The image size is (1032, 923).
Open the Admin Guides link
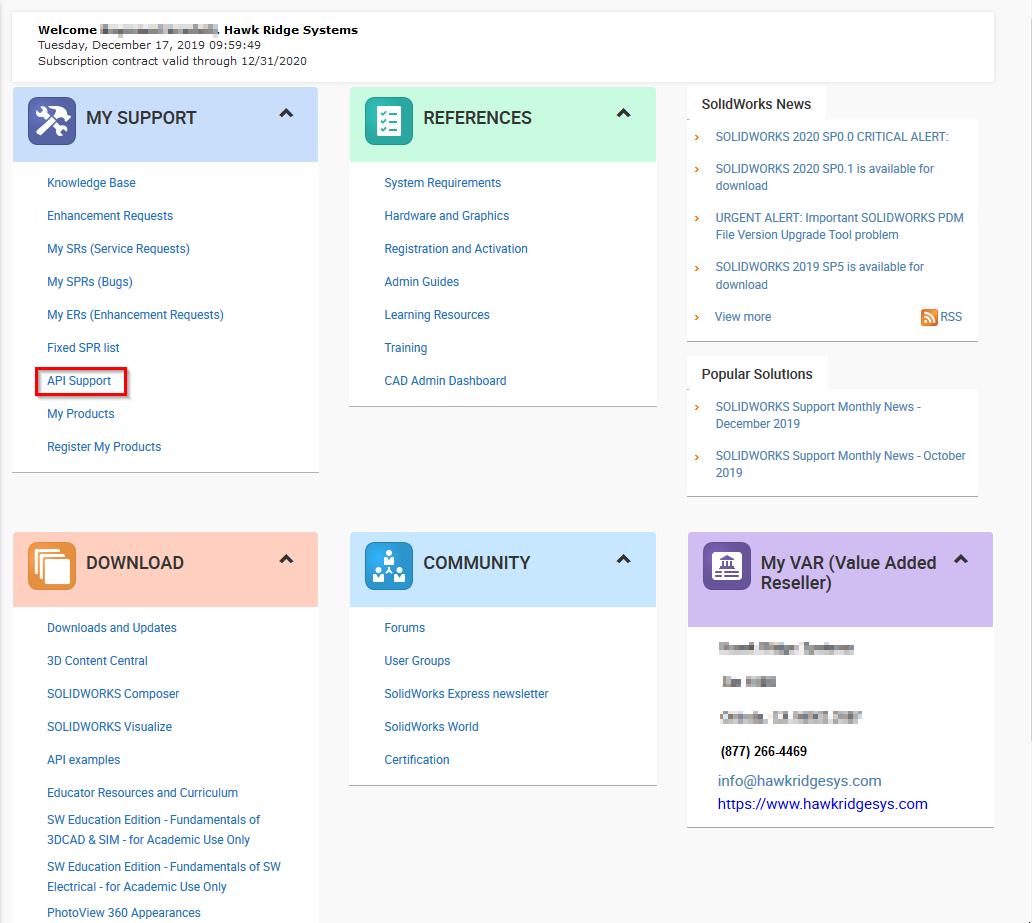tap(422, 282)
